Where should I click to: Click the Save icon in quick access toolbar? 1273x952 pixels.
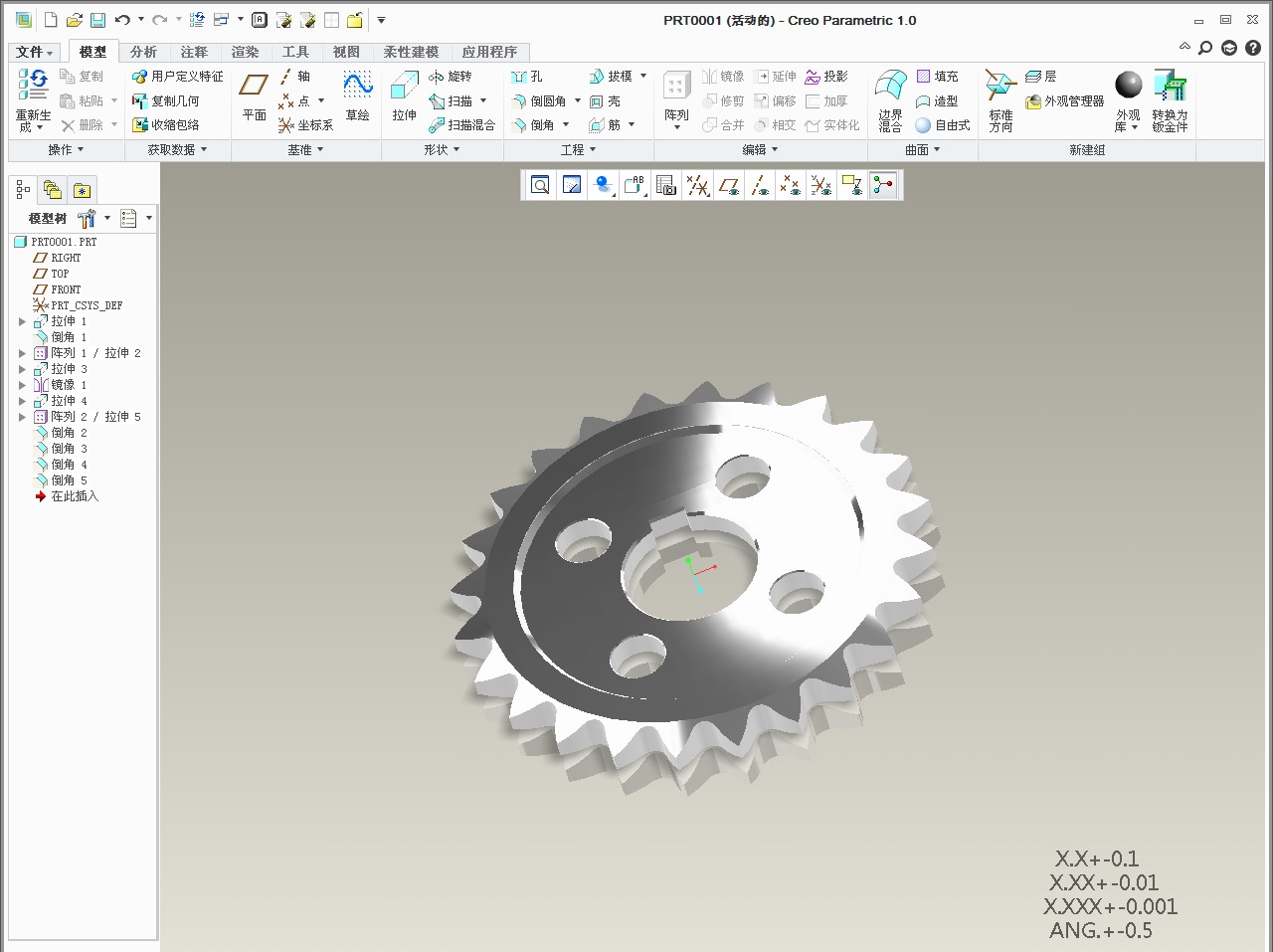97,20
